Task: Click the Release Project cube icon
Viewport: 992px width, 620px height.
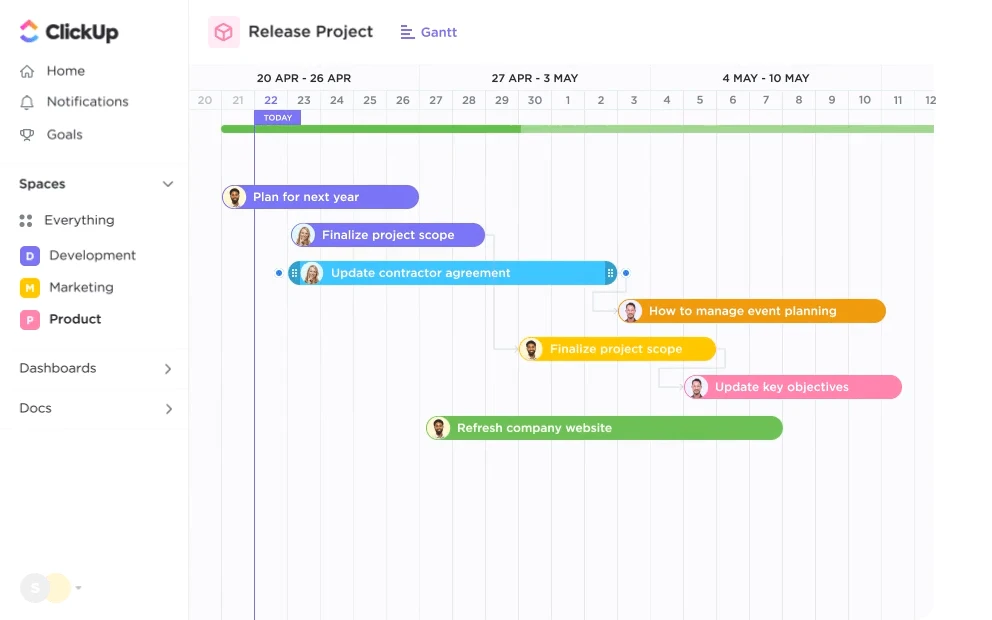Action: pyautogui.click(x=223, y=31)
